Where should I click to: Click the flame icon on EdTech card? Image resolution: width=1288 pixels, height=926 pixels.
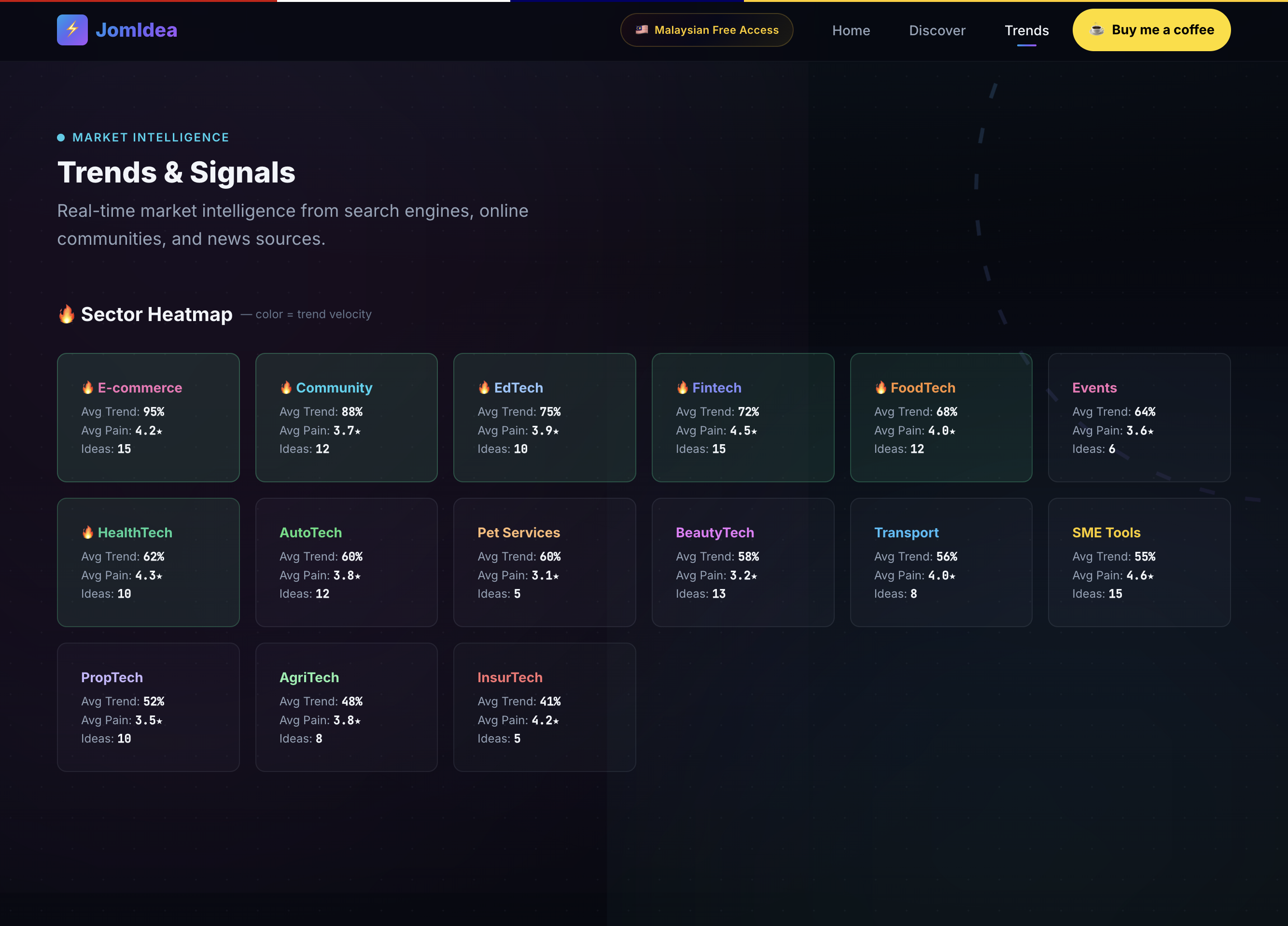[x=484, y=388]
